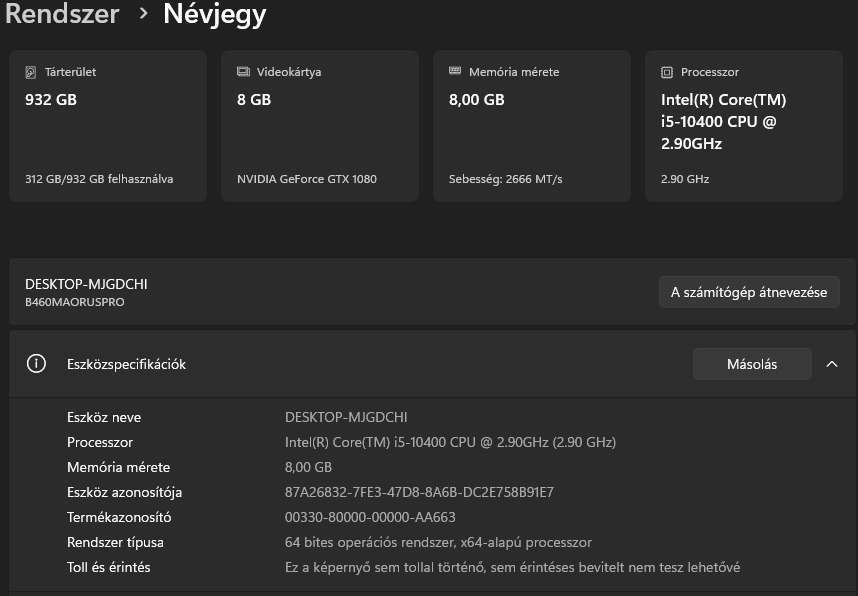The image size is (858, 596).
Task: Open the 932 GB storage card
Action: (108, 126)
